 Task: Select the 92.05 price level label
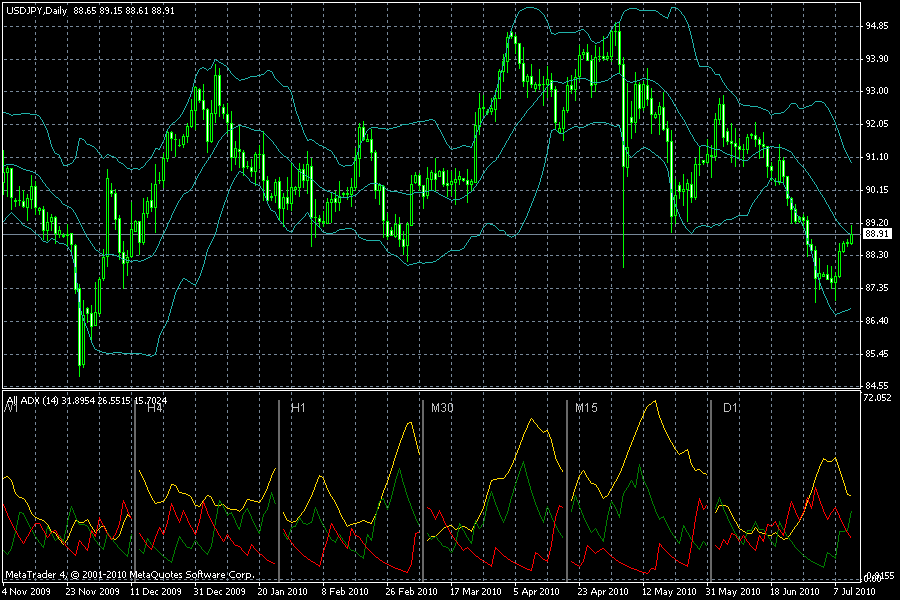pos(876,124)
